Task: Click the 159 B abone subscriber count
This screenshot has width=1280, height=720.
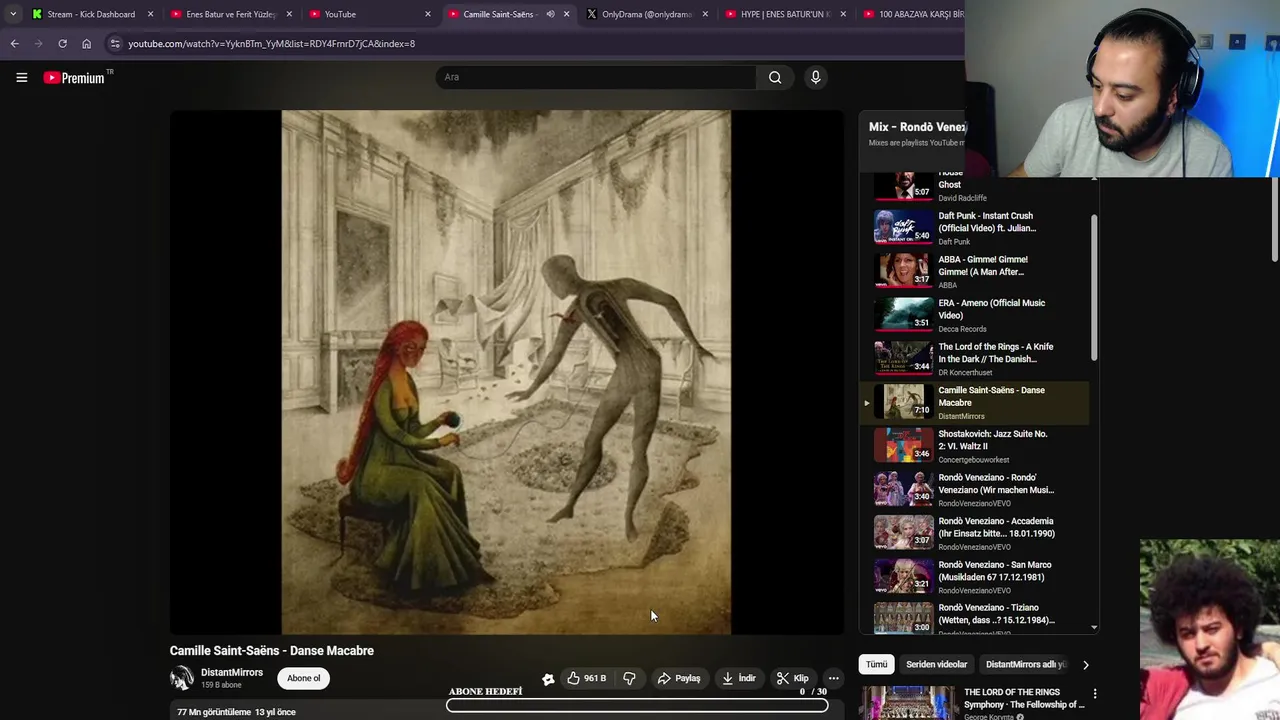Action: [x=221, y=685]
